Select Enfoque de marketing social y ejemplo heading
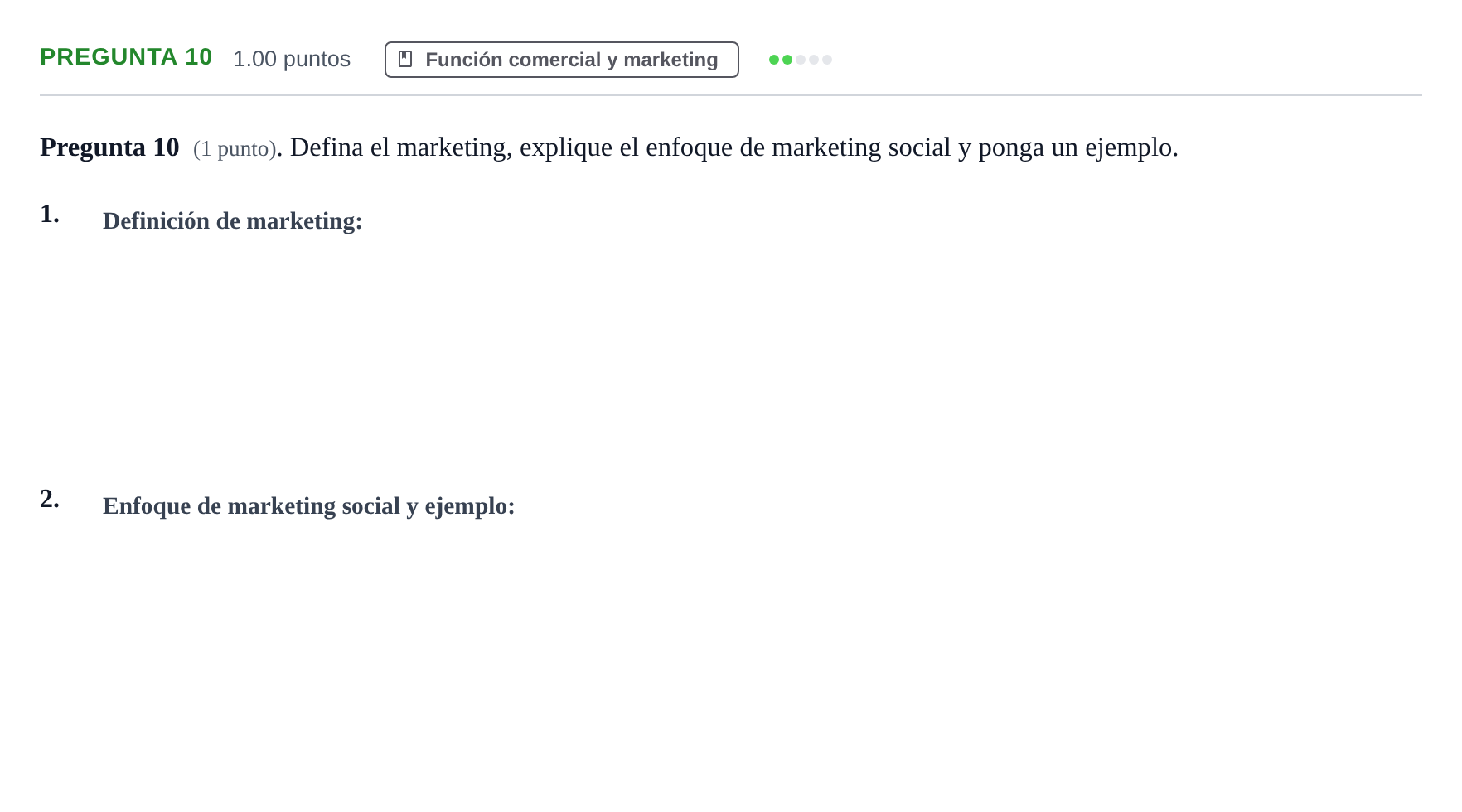This screenshot has width=1462, height=812. tap(309, 506)
